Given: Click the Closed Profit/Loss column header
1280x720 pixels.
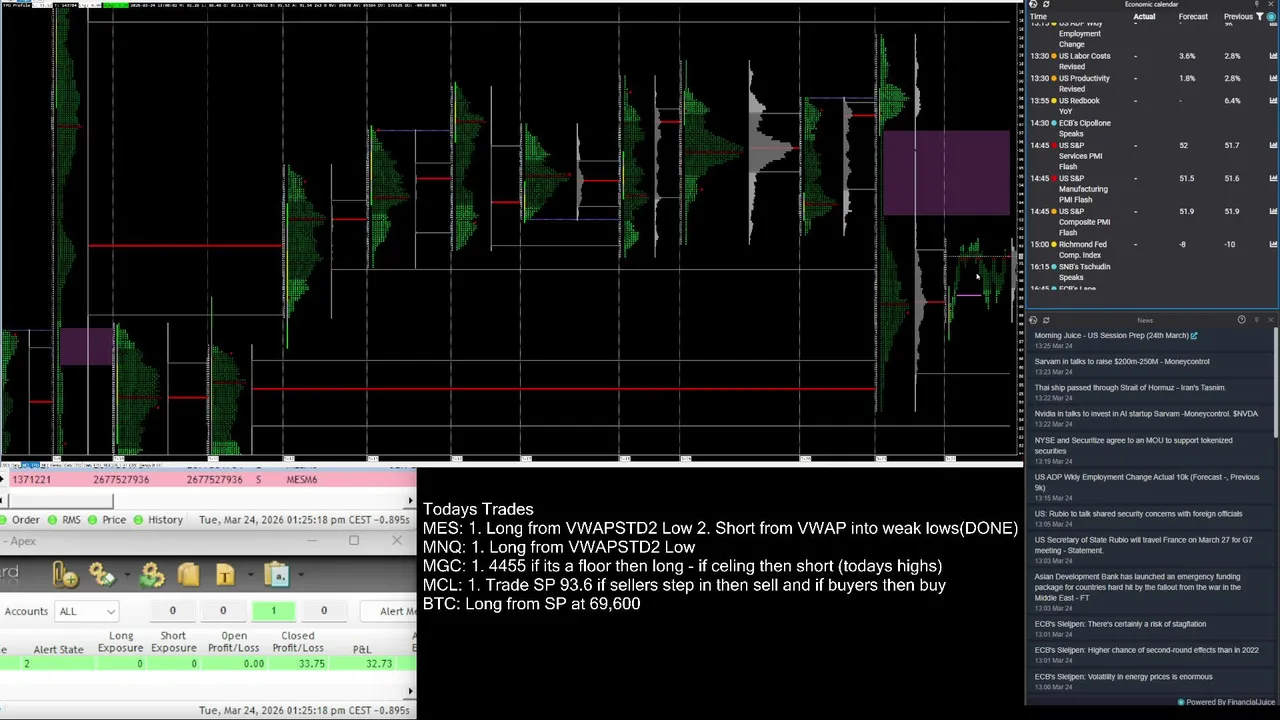Looking at the screenshot, I should [x=298, y=642].
